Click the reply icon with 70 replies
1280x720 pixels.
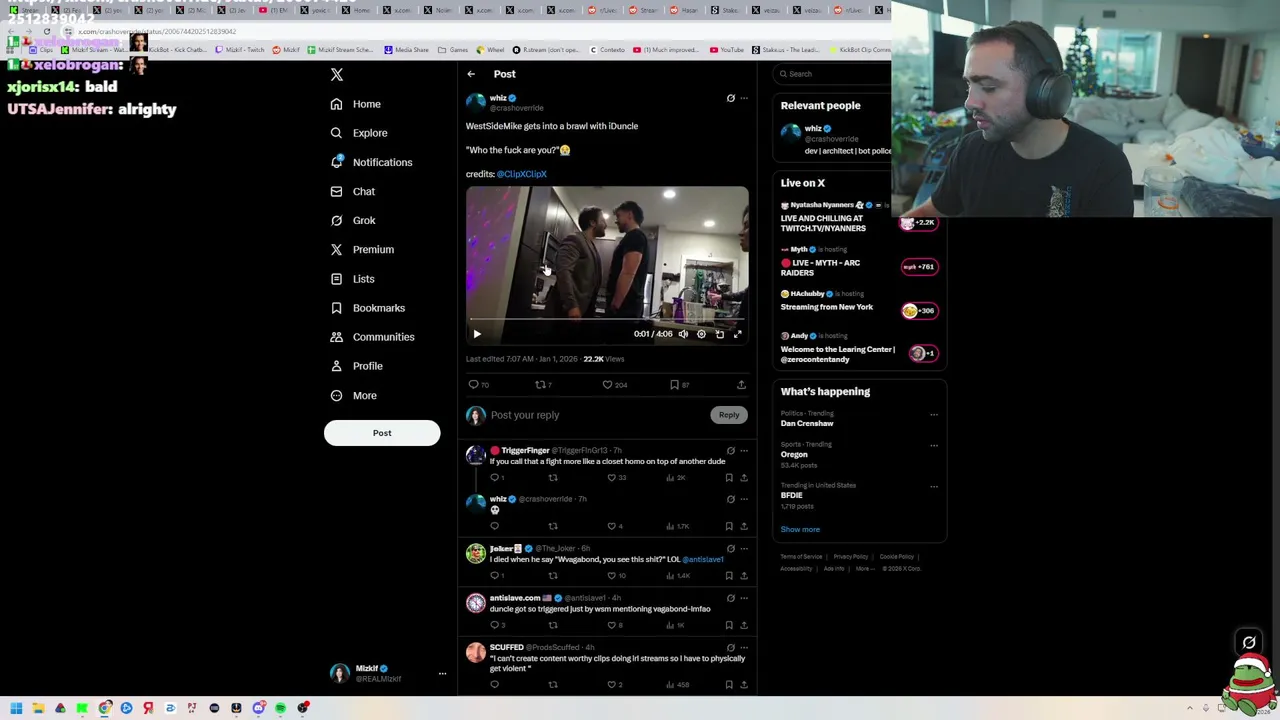[478, 385]
